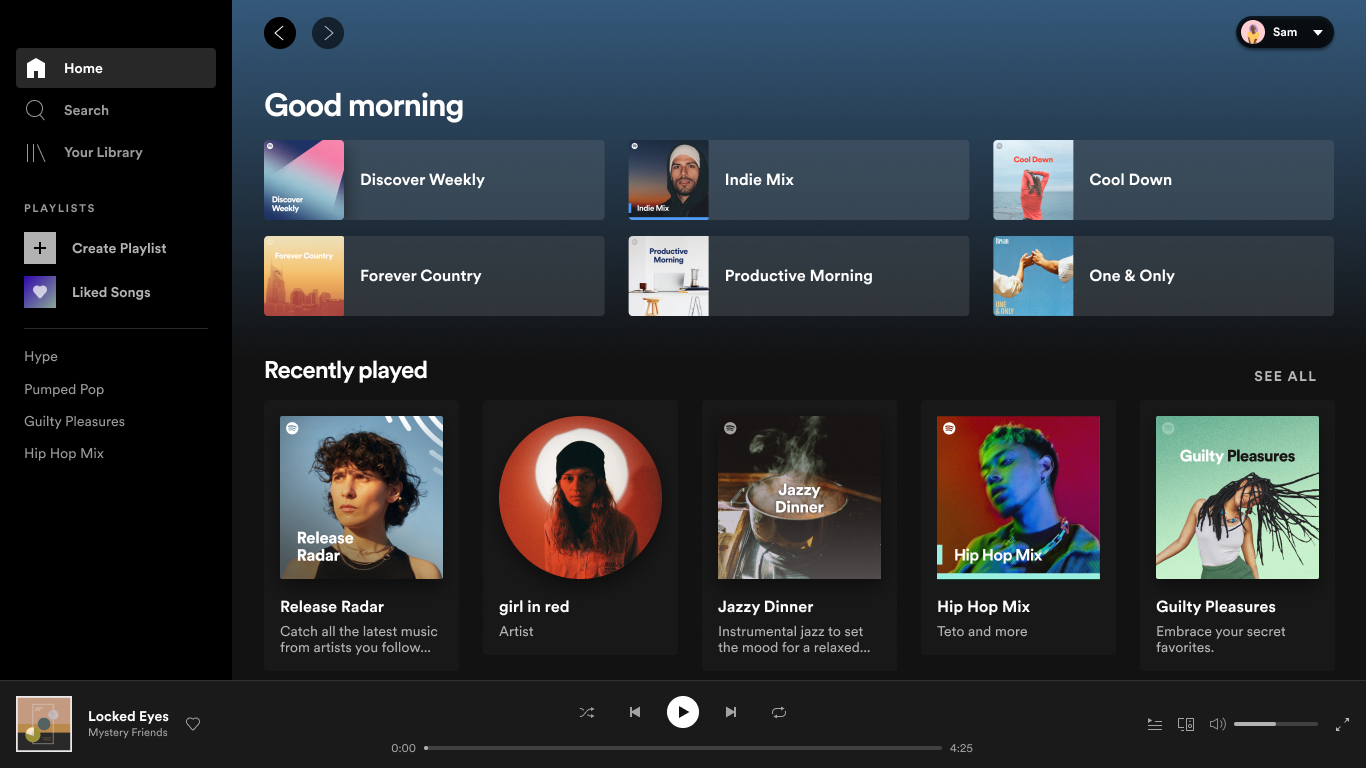The width and height of the screenshot is (1366, 768).
Task: Click the forward navigation chevron
Action: (x=327, y=33)
